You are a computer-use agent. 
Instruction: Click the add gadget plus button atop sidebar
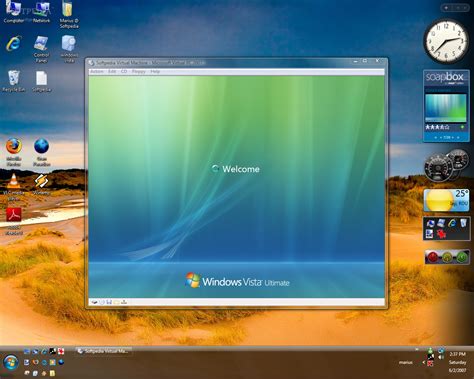(446, 8)
